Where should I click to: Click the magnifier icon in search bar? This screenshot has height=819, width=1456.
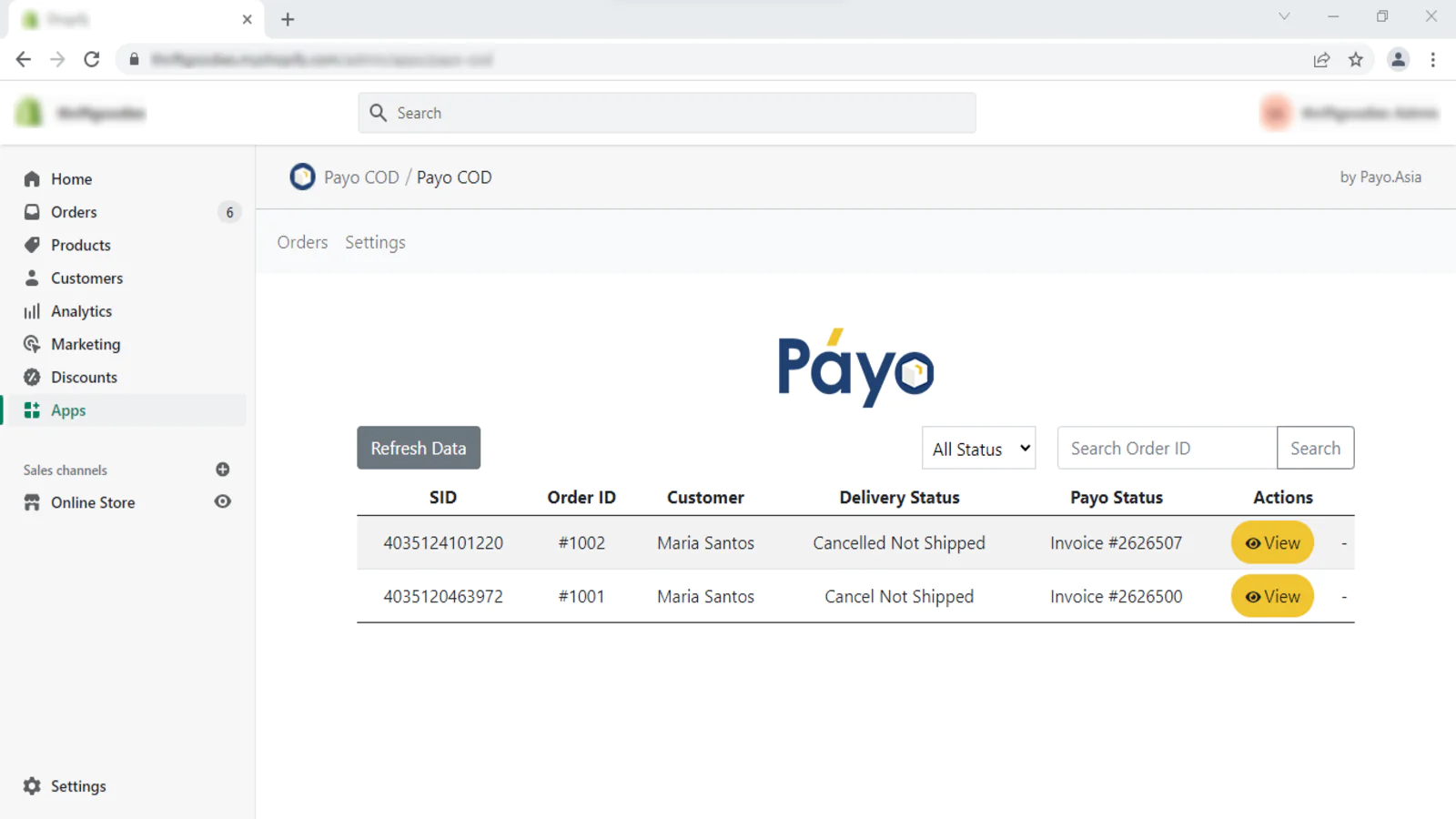[x=379, y=113]
